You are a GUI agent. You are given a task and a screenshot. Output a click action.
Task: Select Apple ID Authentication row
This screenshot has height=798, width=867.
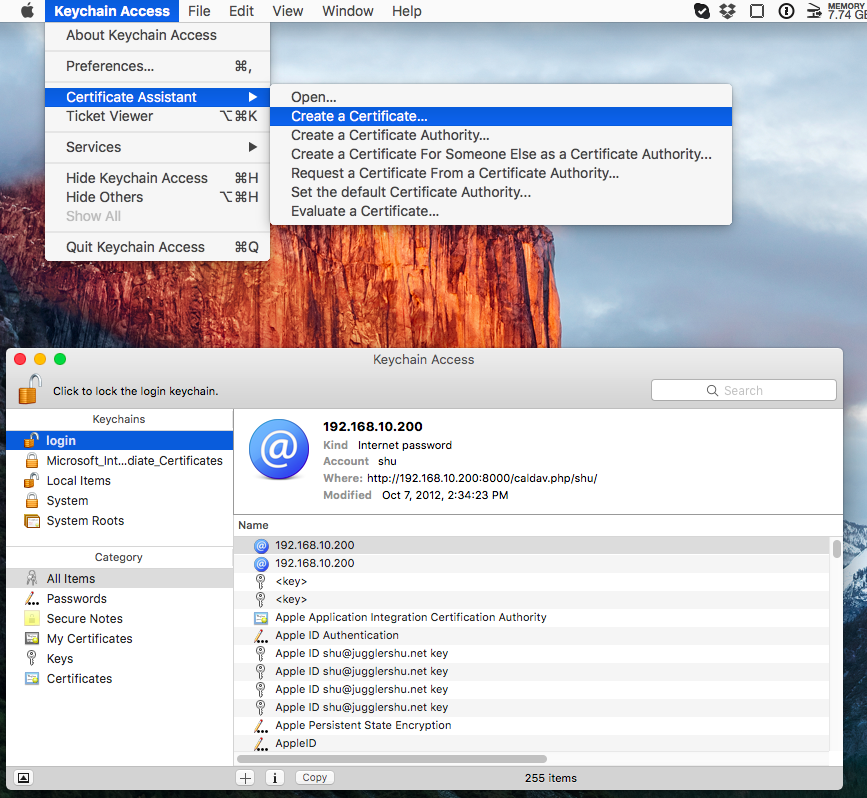point(532,635)
